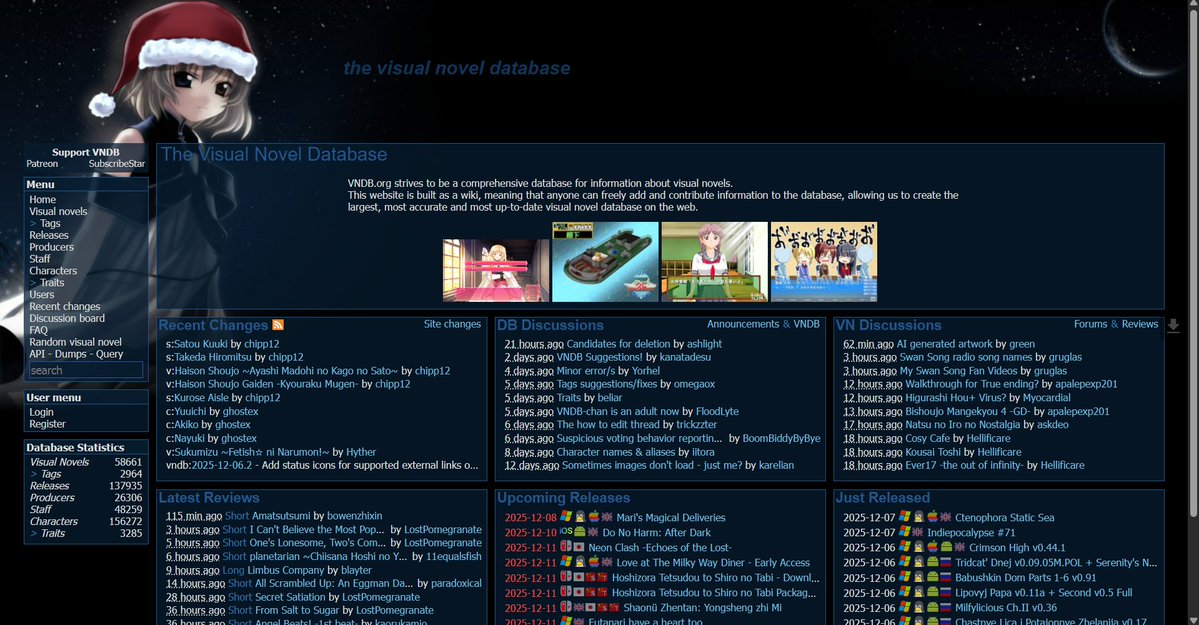
Task: Open AI generated artwork discussion
Action: coord(944,344)
